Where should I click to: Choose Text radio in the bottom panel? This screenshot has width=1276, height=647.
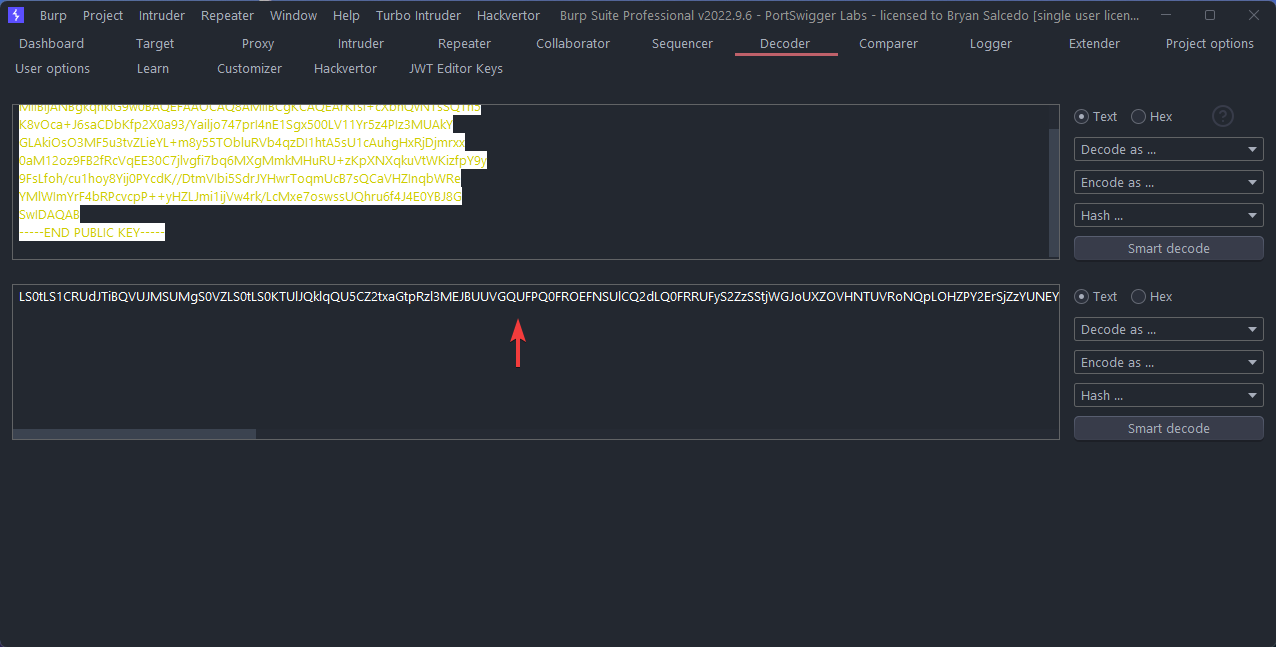pyautogui.click(x=1081, y=297)
